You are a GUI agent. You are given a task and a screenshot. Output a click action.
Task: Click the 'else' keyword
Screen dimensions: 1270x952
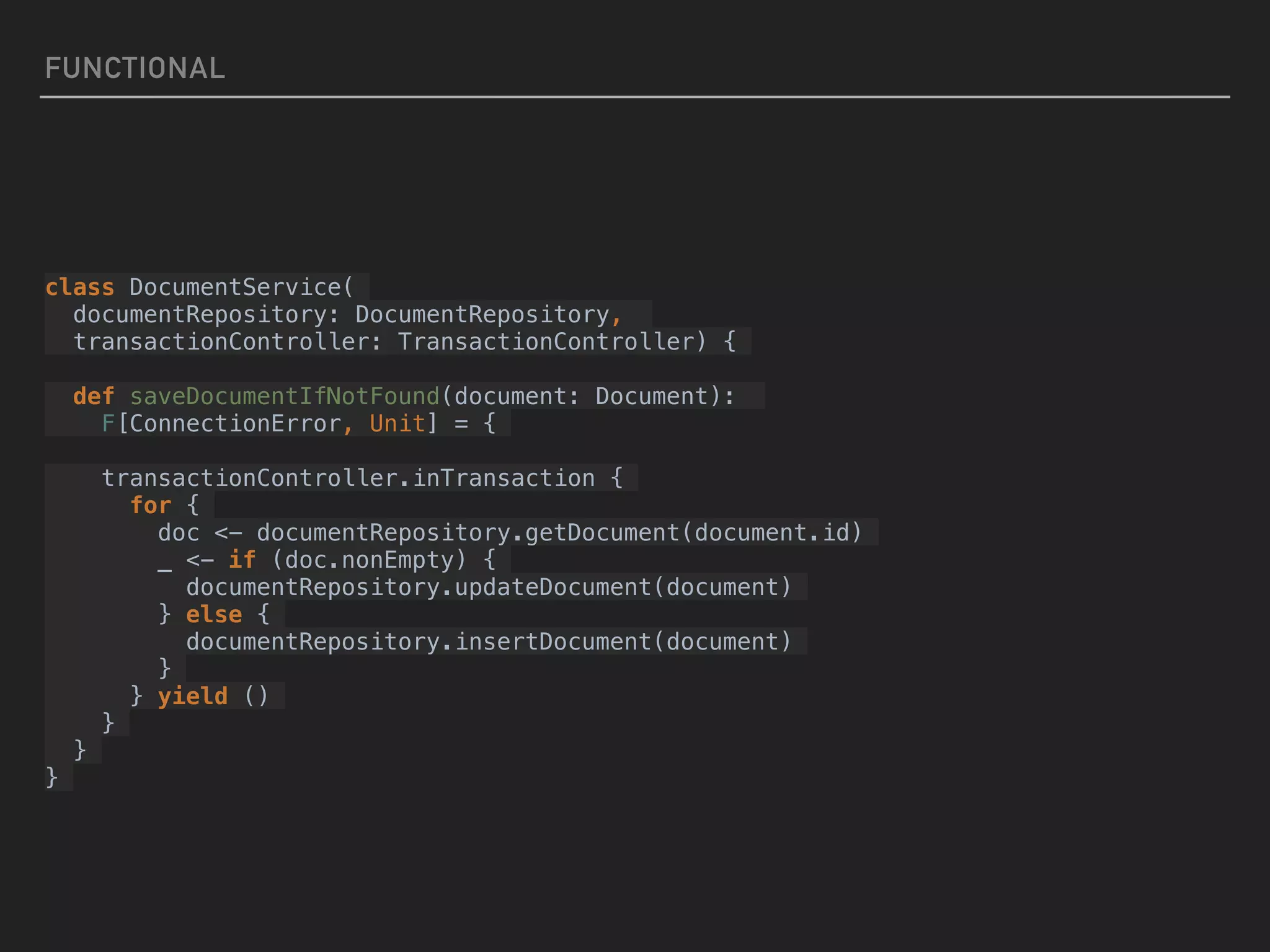click(214, 614)
